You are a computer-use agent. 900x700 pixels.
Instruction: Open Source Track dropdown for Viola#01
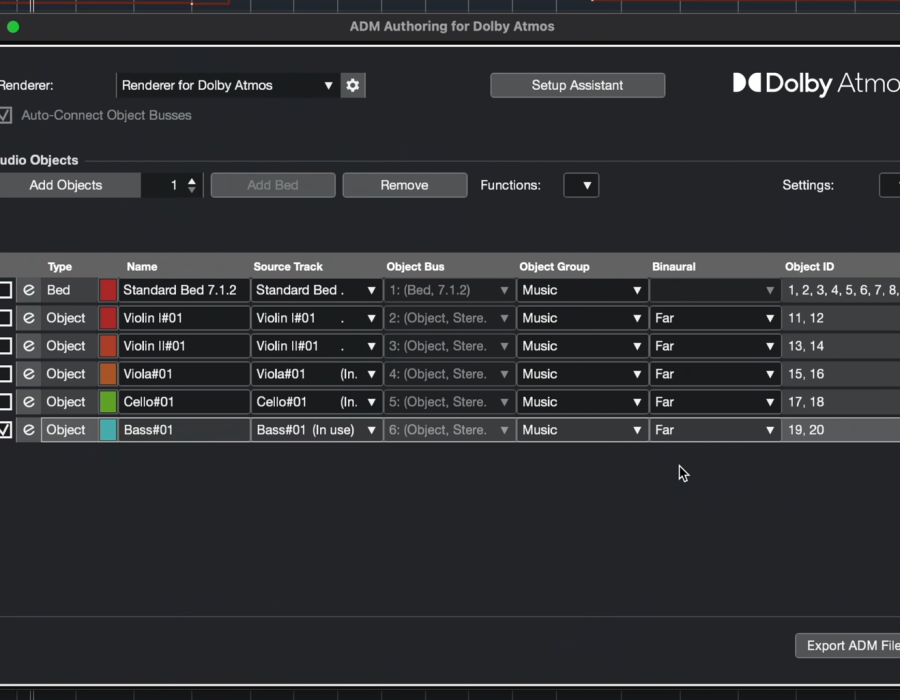[x=316, y=374]
